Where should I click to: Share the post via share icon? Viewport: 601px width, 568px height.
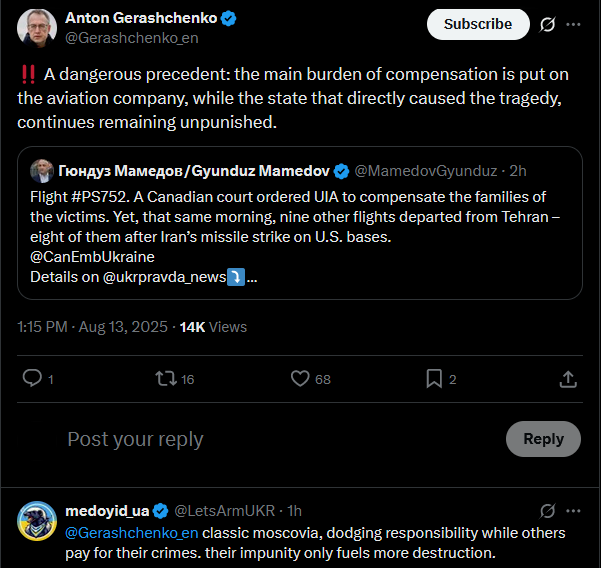(568, 378)
